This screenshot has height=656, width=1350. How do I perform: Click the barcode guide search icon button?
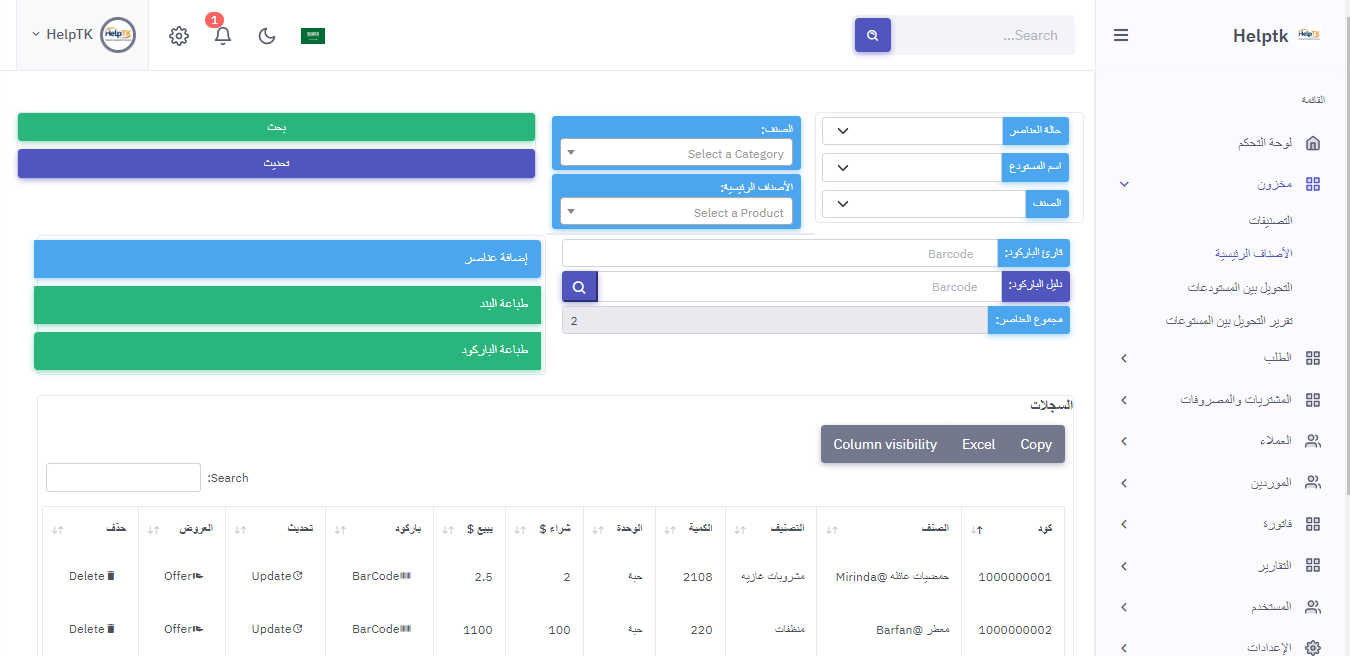[579, 287]
